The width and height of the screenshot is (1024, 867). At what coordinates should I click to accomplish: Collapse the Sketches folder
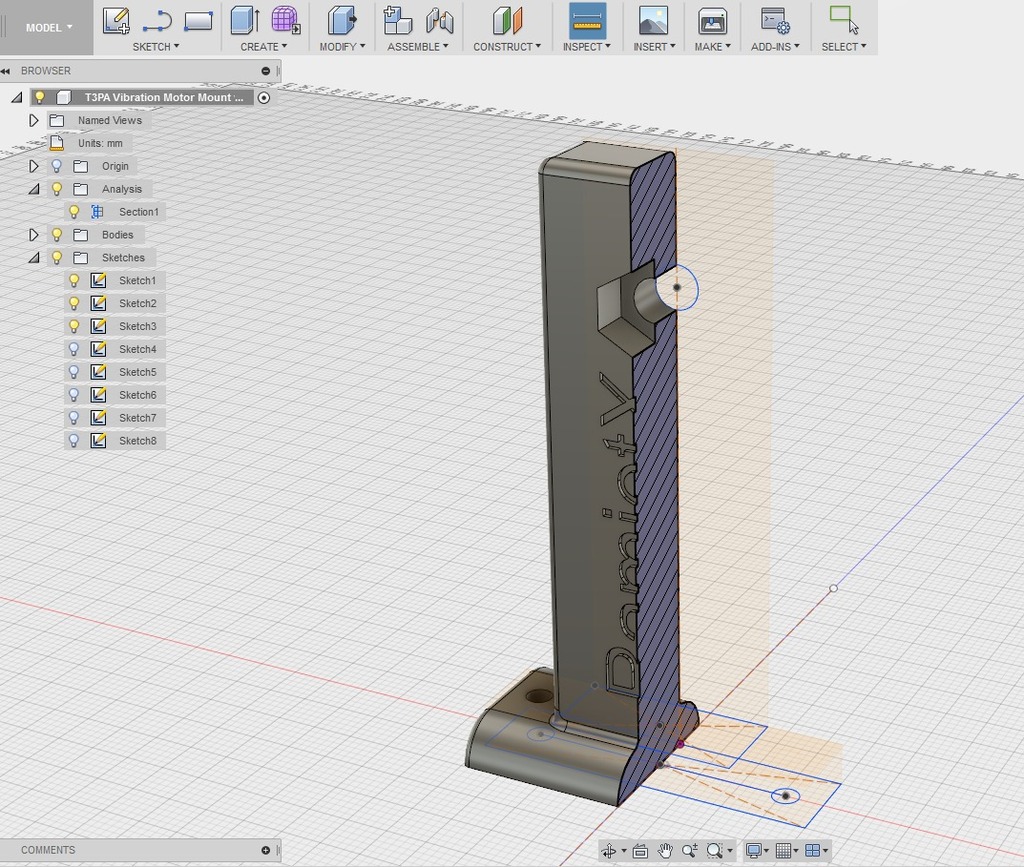click(x=33, y=258)
